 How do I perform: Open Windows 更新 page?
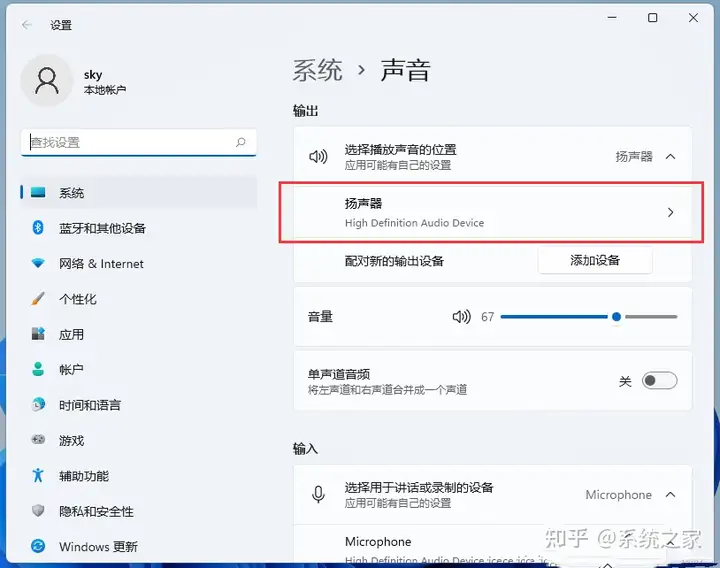click(x=139, y=546)
